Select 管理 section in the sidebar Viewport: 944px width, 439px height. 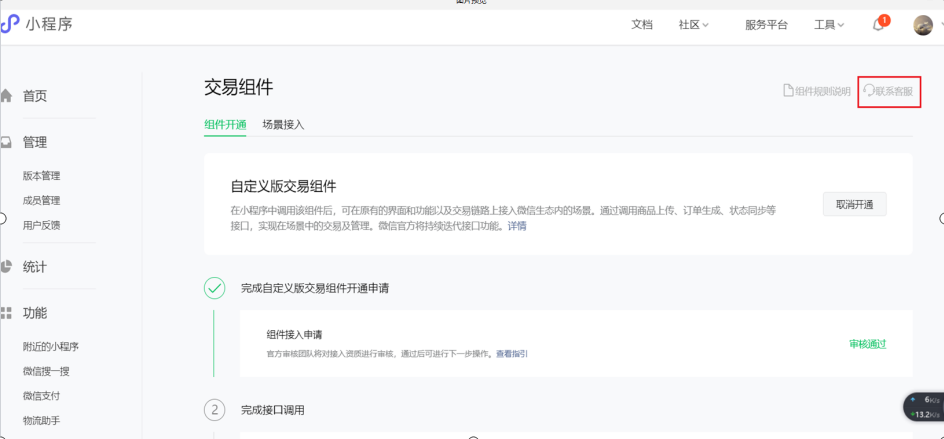pyautogui.click(x=35, y=143)
